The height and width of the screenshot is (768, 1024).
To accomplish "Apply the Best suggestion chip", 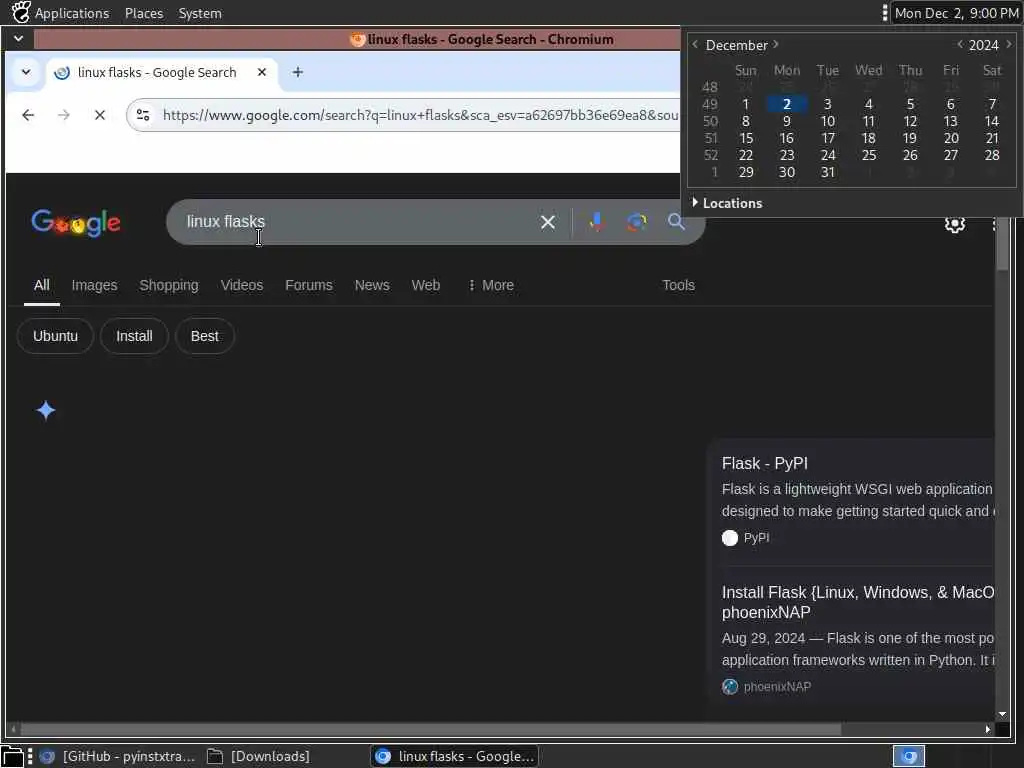I will (204, 336).
